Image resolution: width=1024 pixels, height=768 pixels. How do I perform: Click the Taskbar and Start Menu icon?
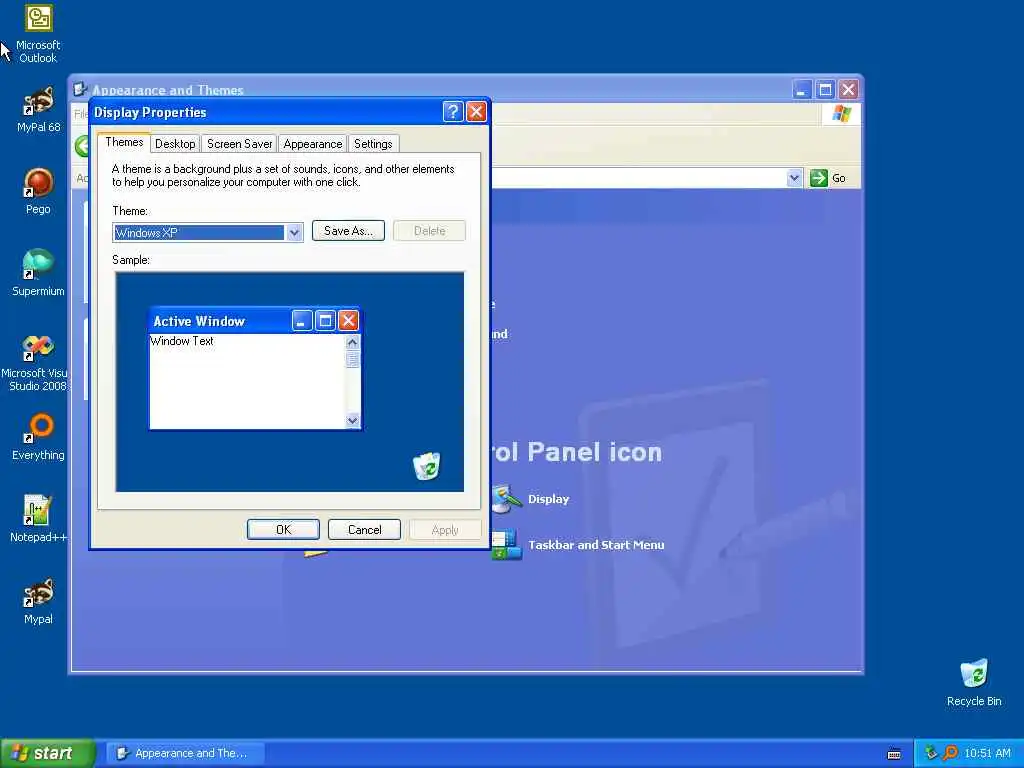point(507,545)
